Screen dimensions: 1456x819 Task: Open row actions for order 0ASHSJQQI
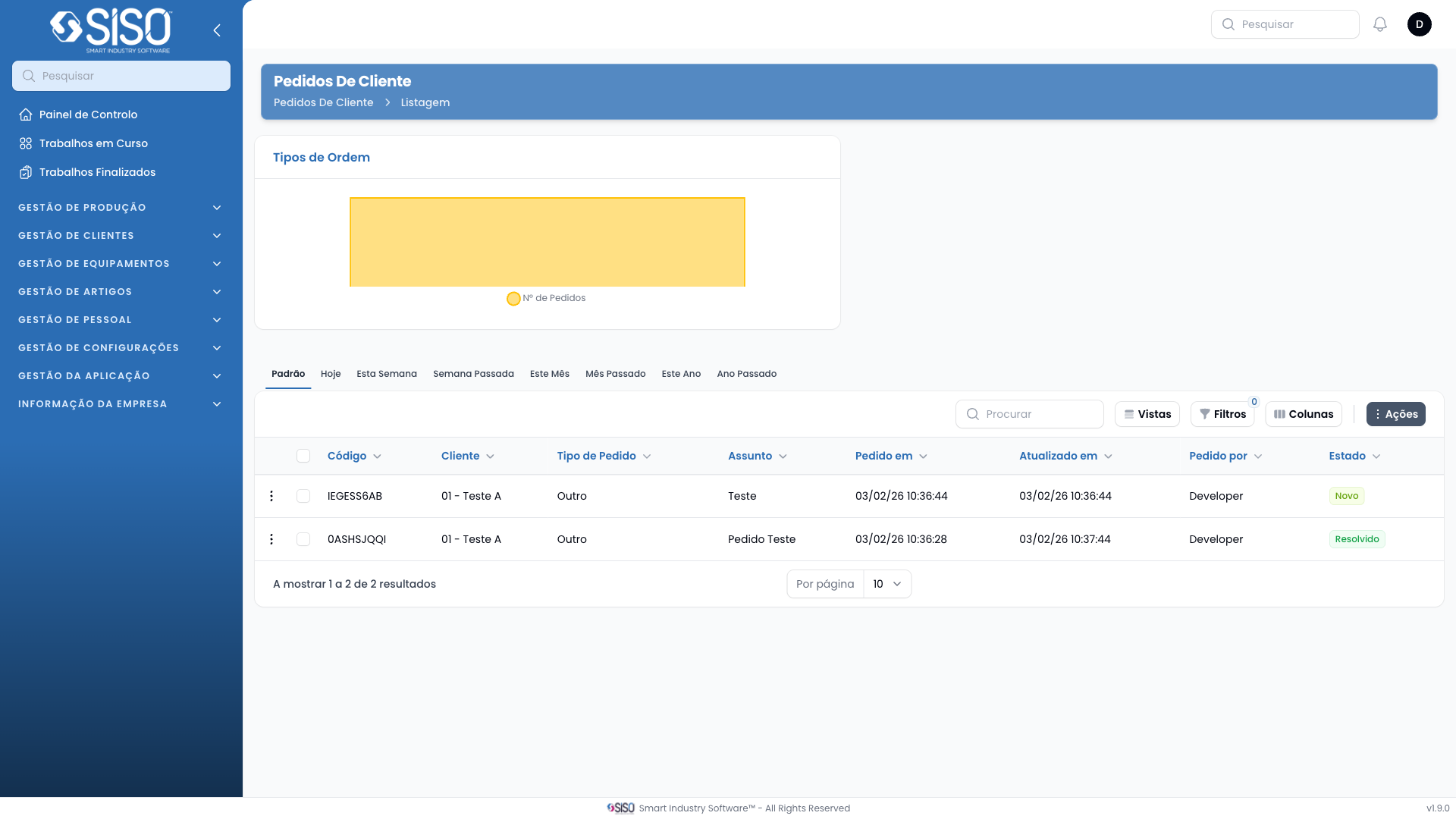click(x=271, y=539)
